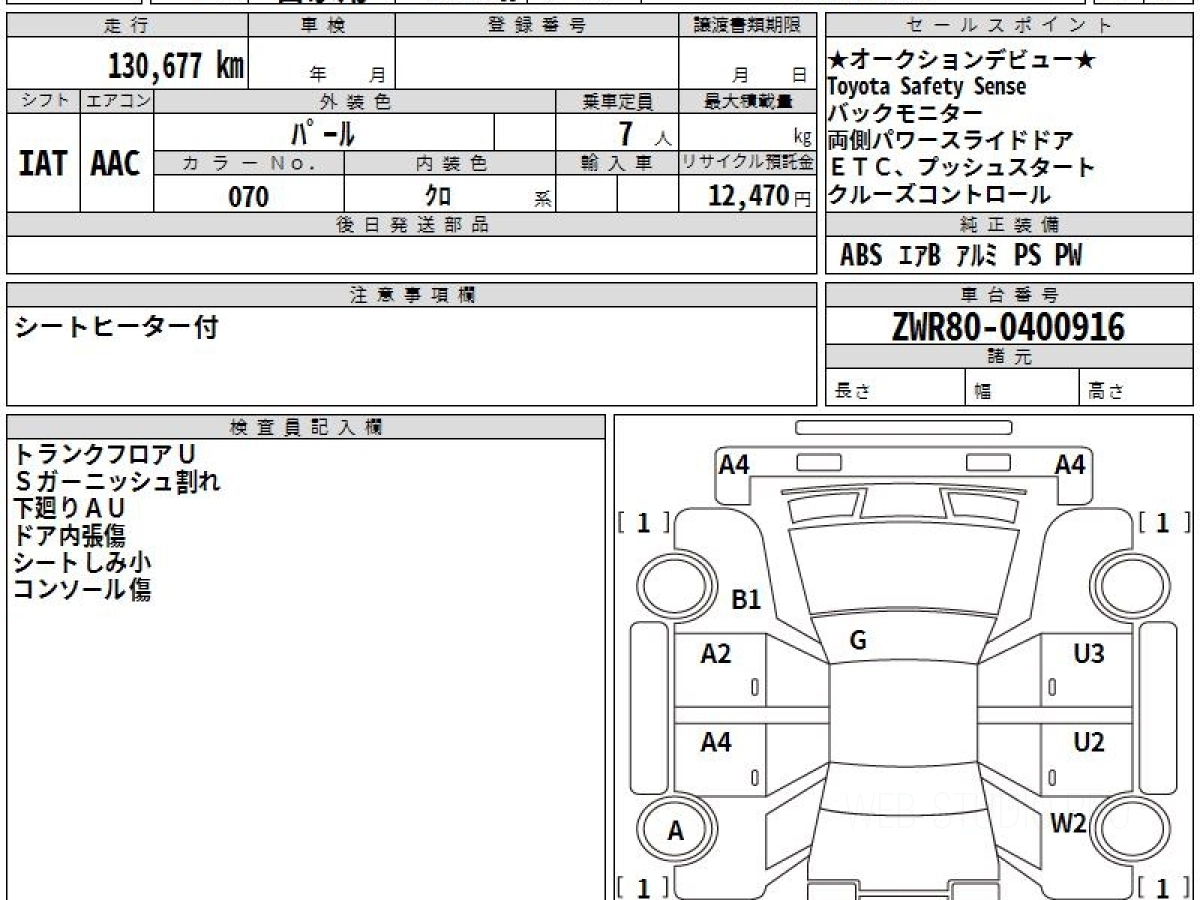Screen dimensions: 1200x900
Task: Click the 検査員記入欄 header
Action: coord(306,427)
